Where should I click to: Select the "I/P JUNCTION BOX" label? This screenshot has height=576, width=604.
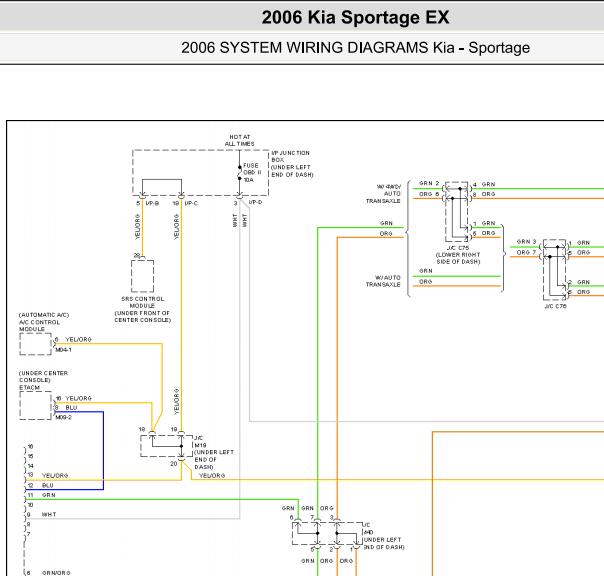290,156
